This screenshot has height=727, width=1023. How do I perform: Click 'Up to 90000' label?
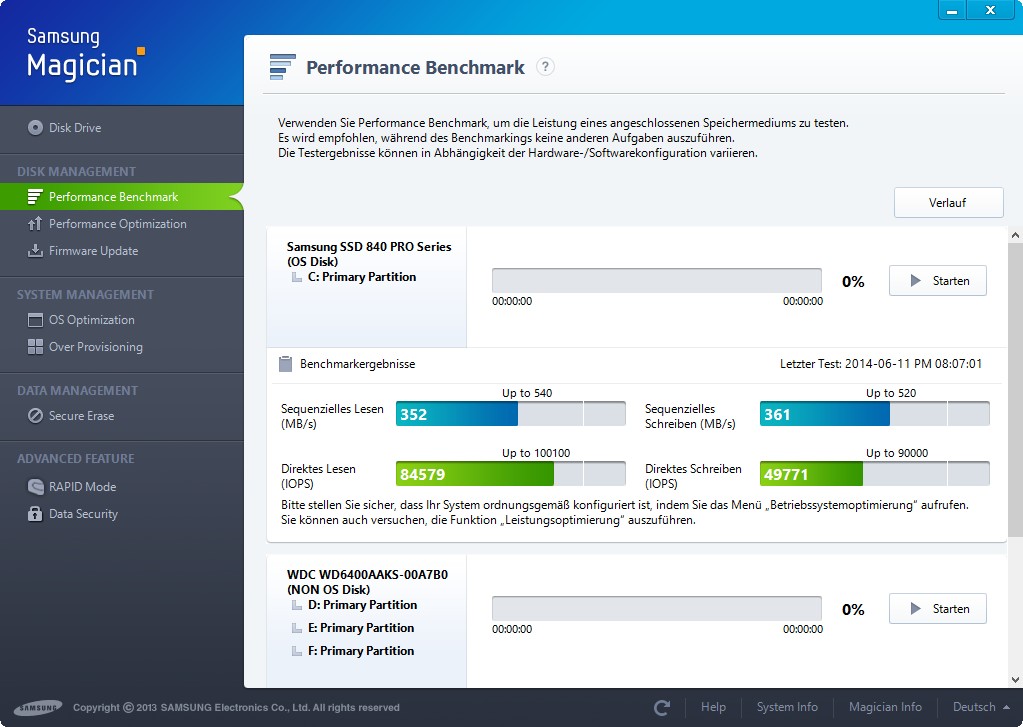pos(897,453)
